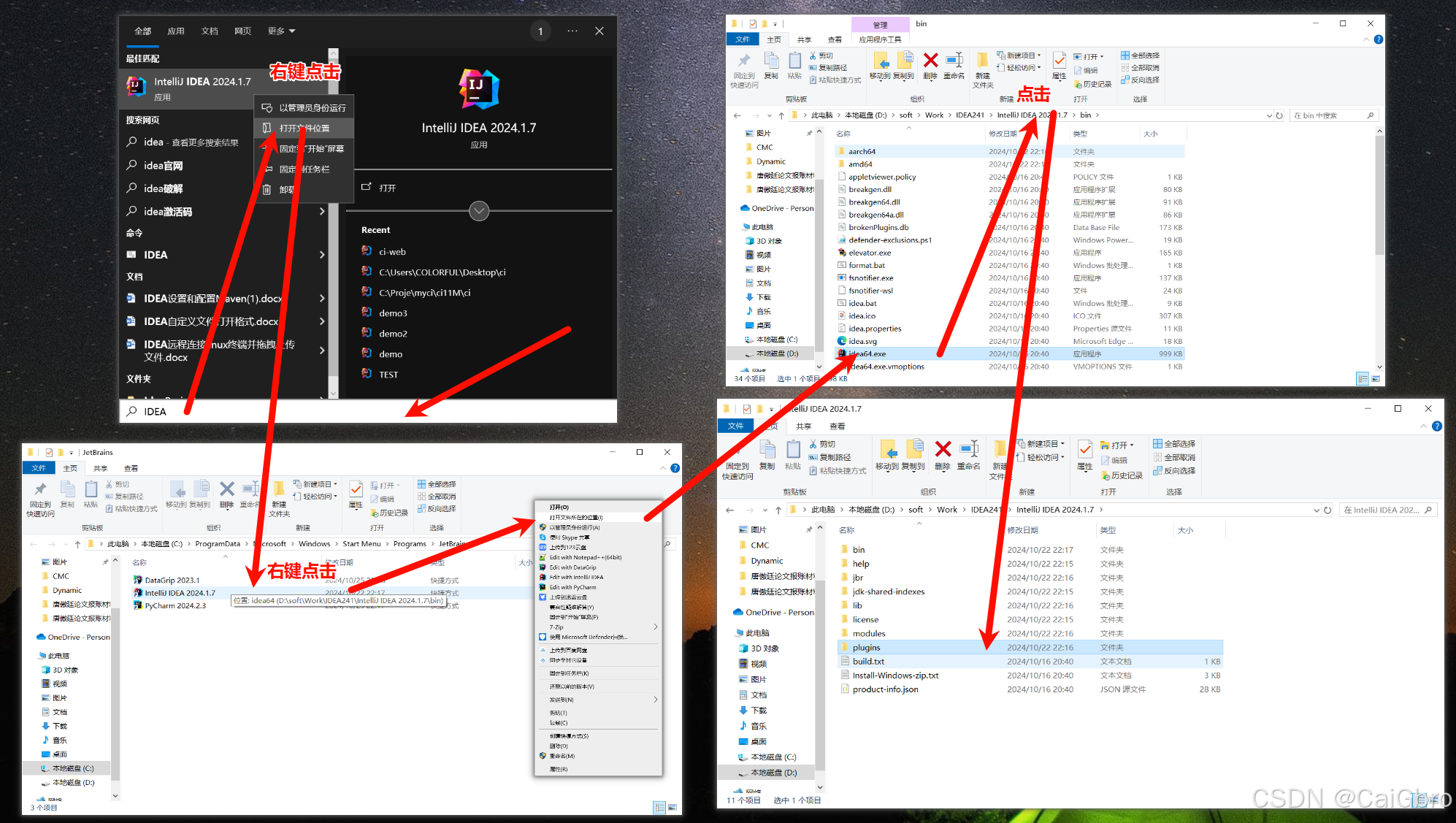Choose 以管理员身份运行 in search context menu

(304, 107)
